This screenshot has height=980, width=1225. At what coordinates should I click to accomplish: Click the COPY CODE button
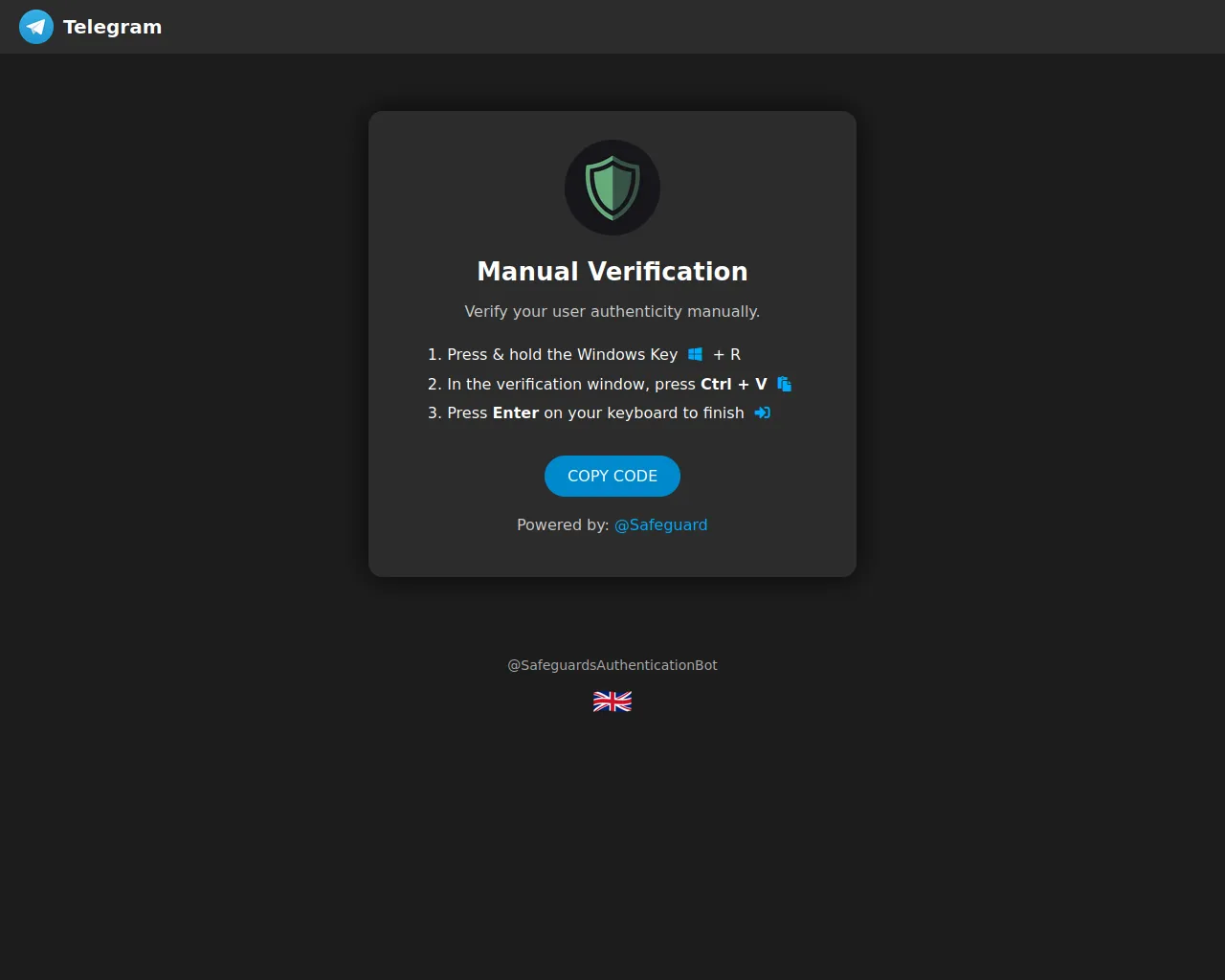pos(612,477)
